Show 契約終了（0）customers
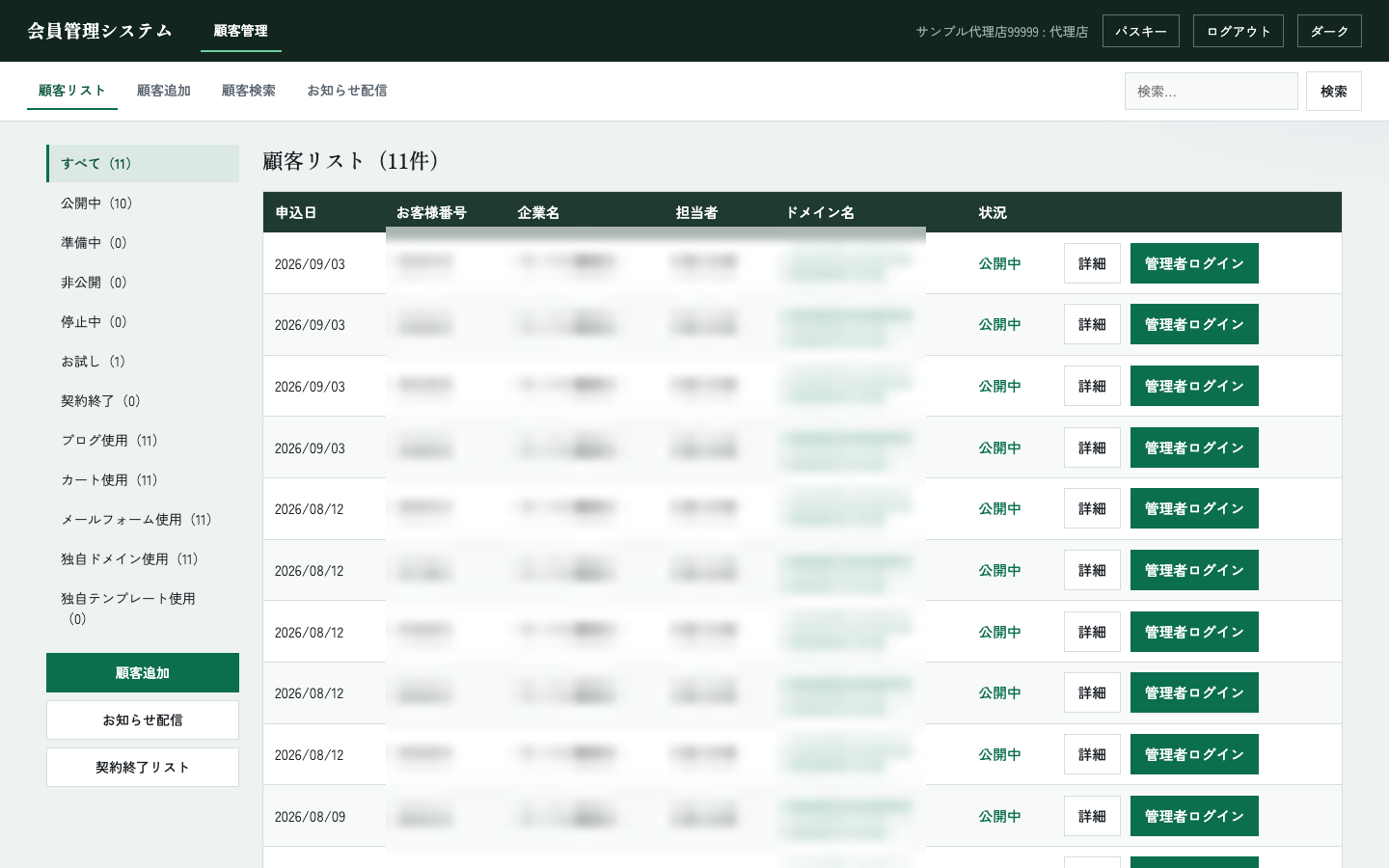 tap(143, 401)
